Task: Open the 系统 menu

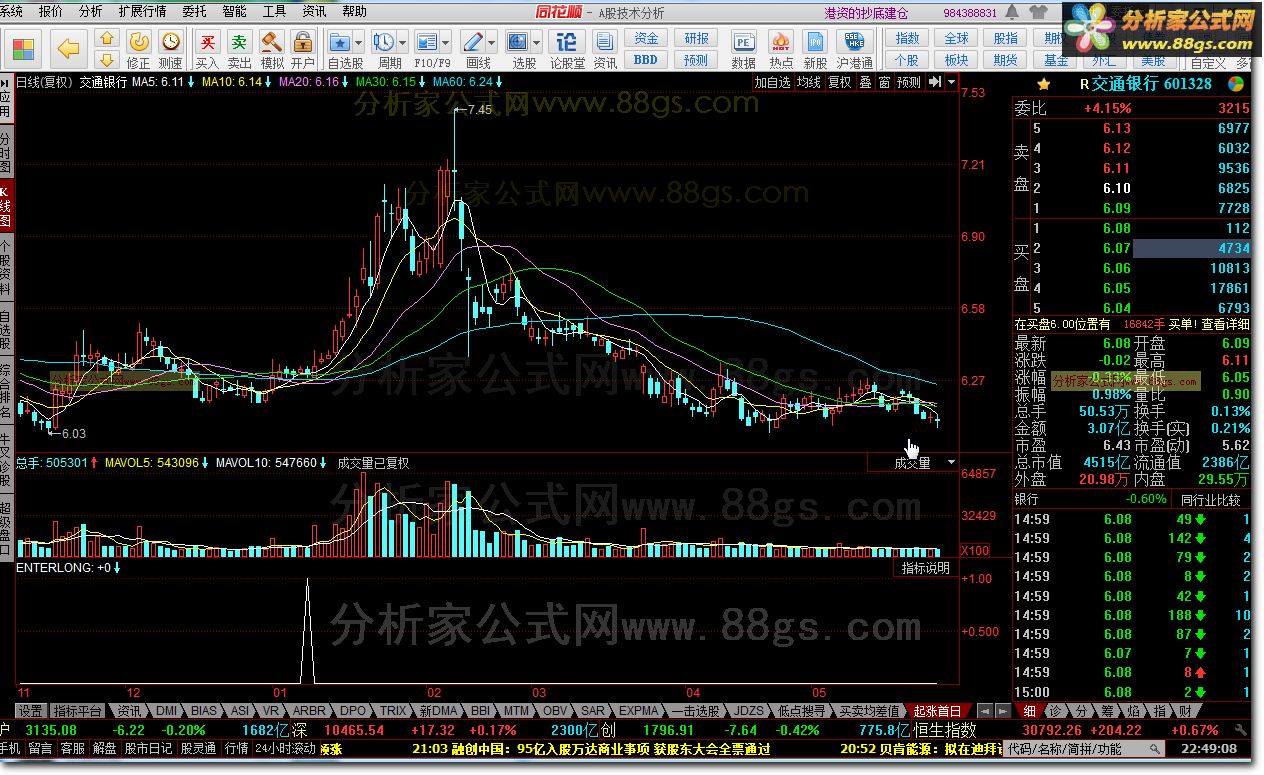Action: [12, 11]
